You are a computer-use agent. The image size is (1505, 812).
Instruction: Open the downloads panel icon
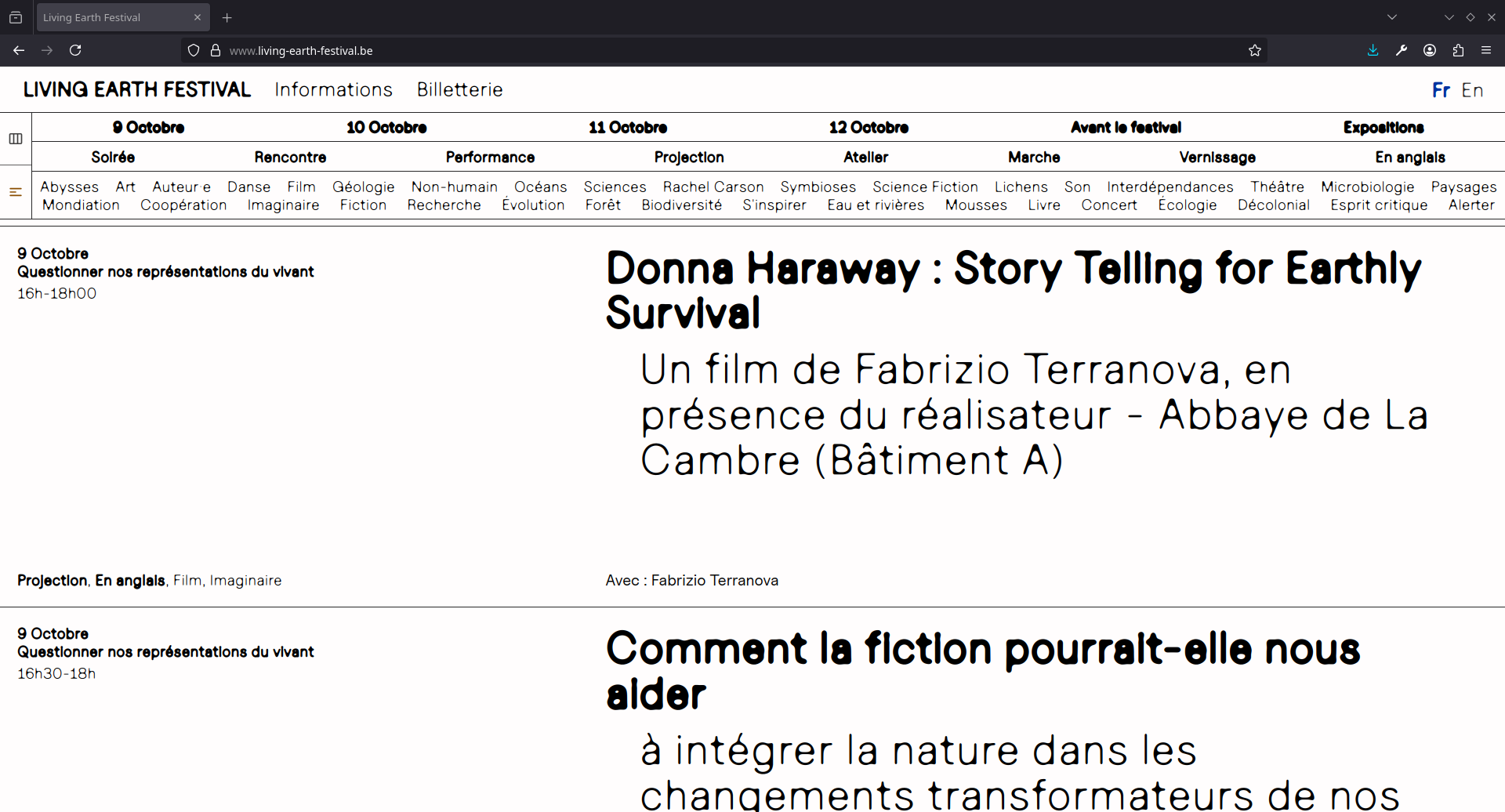pos(1373,50)
